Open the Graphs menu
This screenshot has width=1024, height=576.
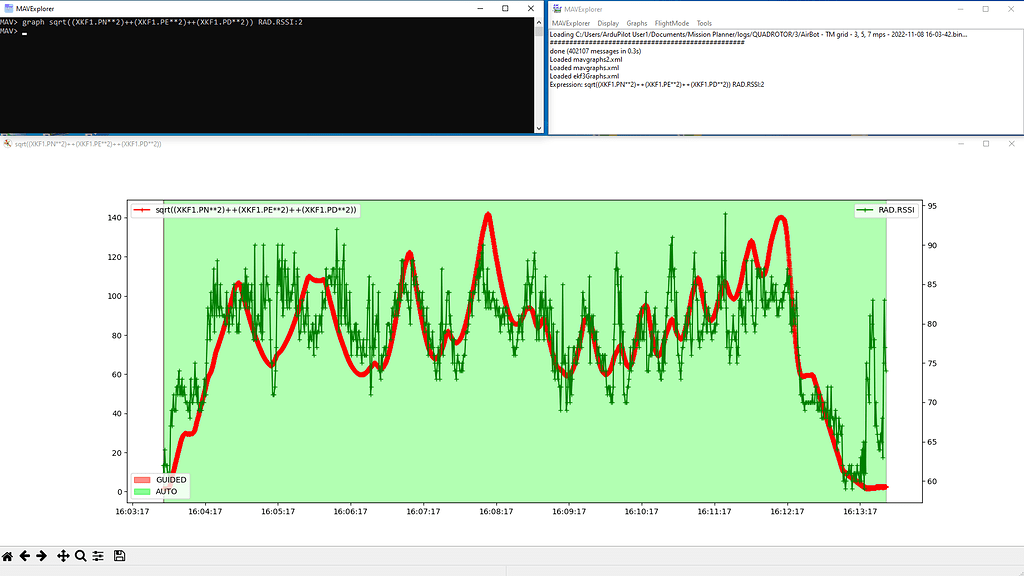[637, 22]
